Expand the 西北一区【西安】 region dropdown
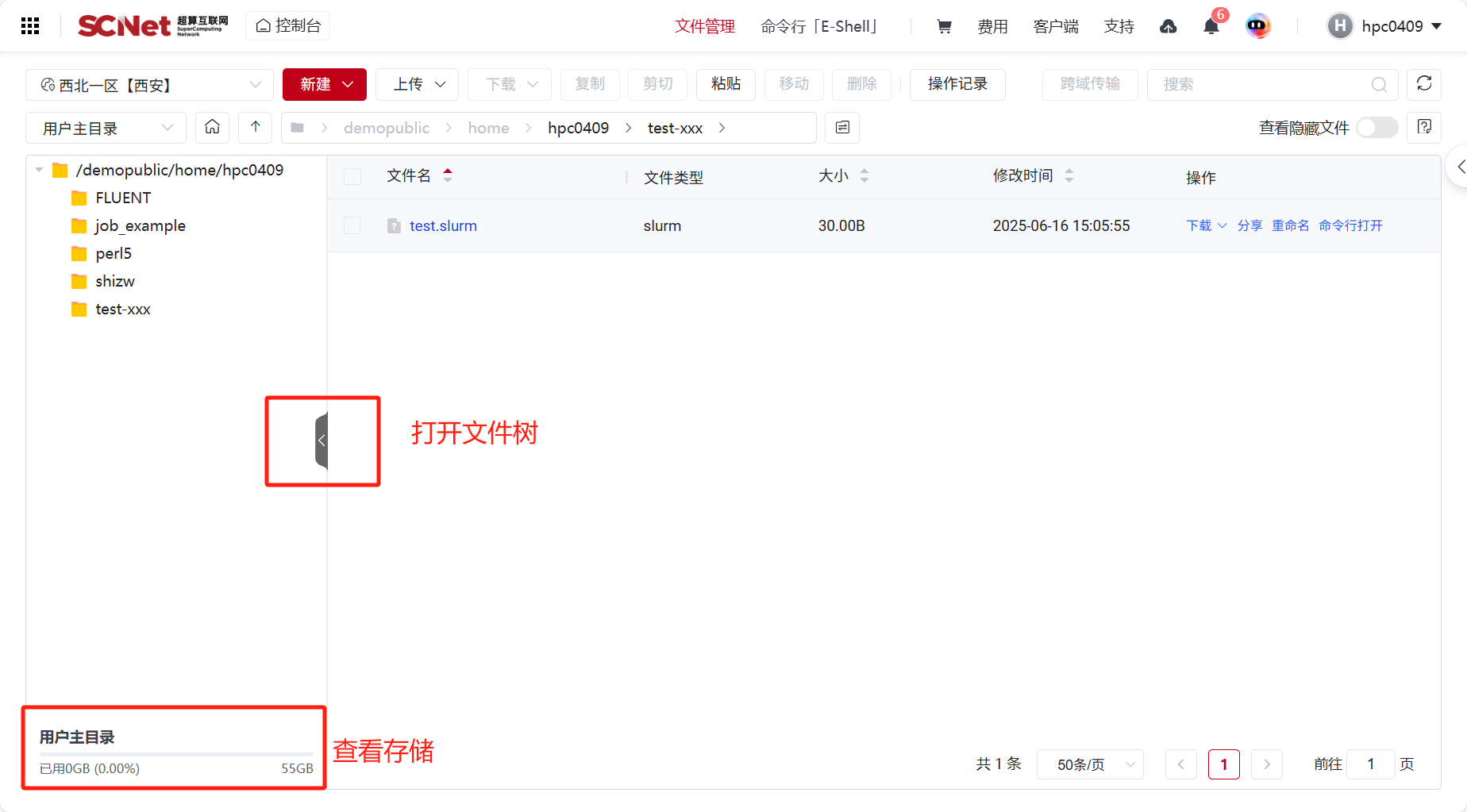Viewport: 1467px width, 812px height. pos(150,85)
